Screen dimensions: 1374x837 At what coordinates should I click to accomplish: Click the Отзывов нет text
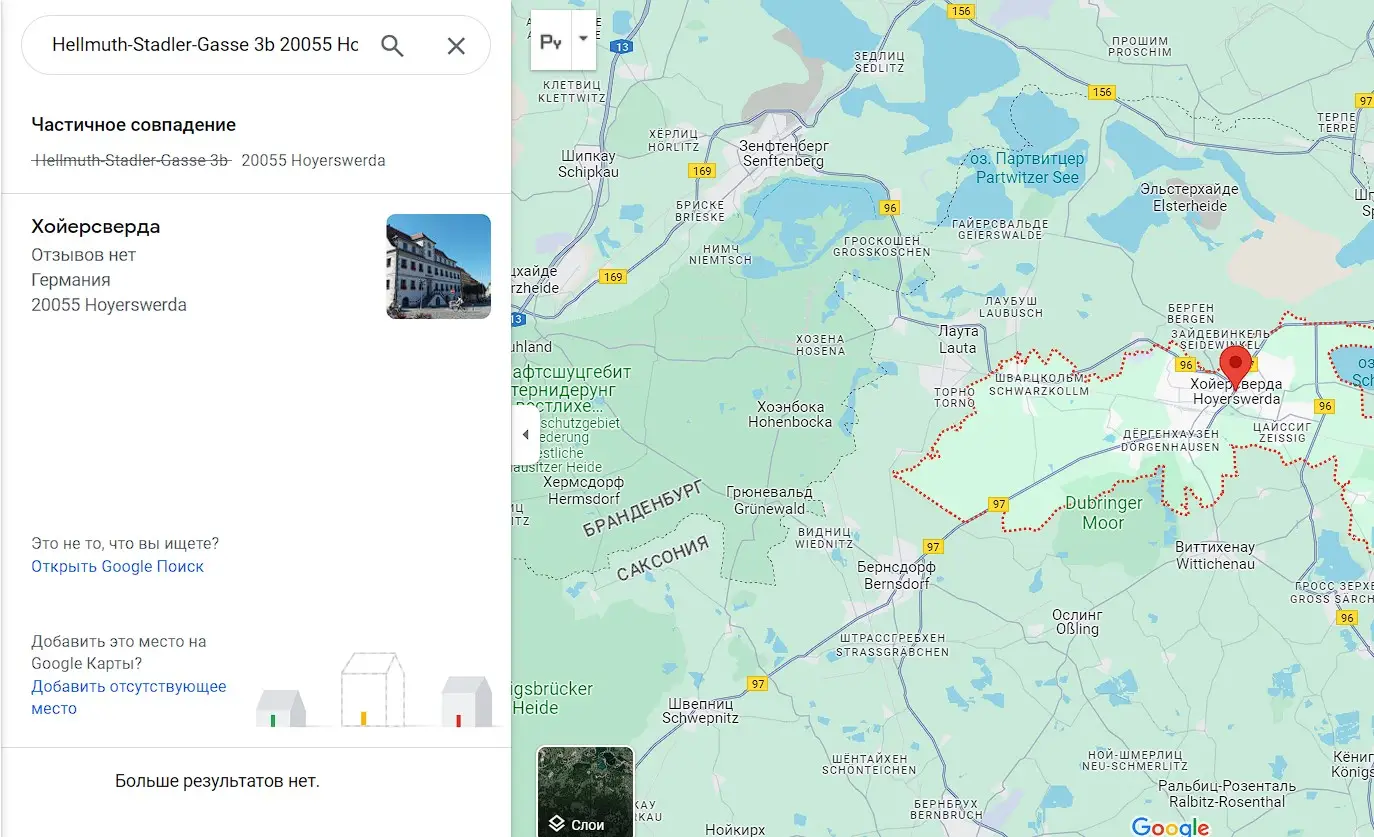[83, 255]
